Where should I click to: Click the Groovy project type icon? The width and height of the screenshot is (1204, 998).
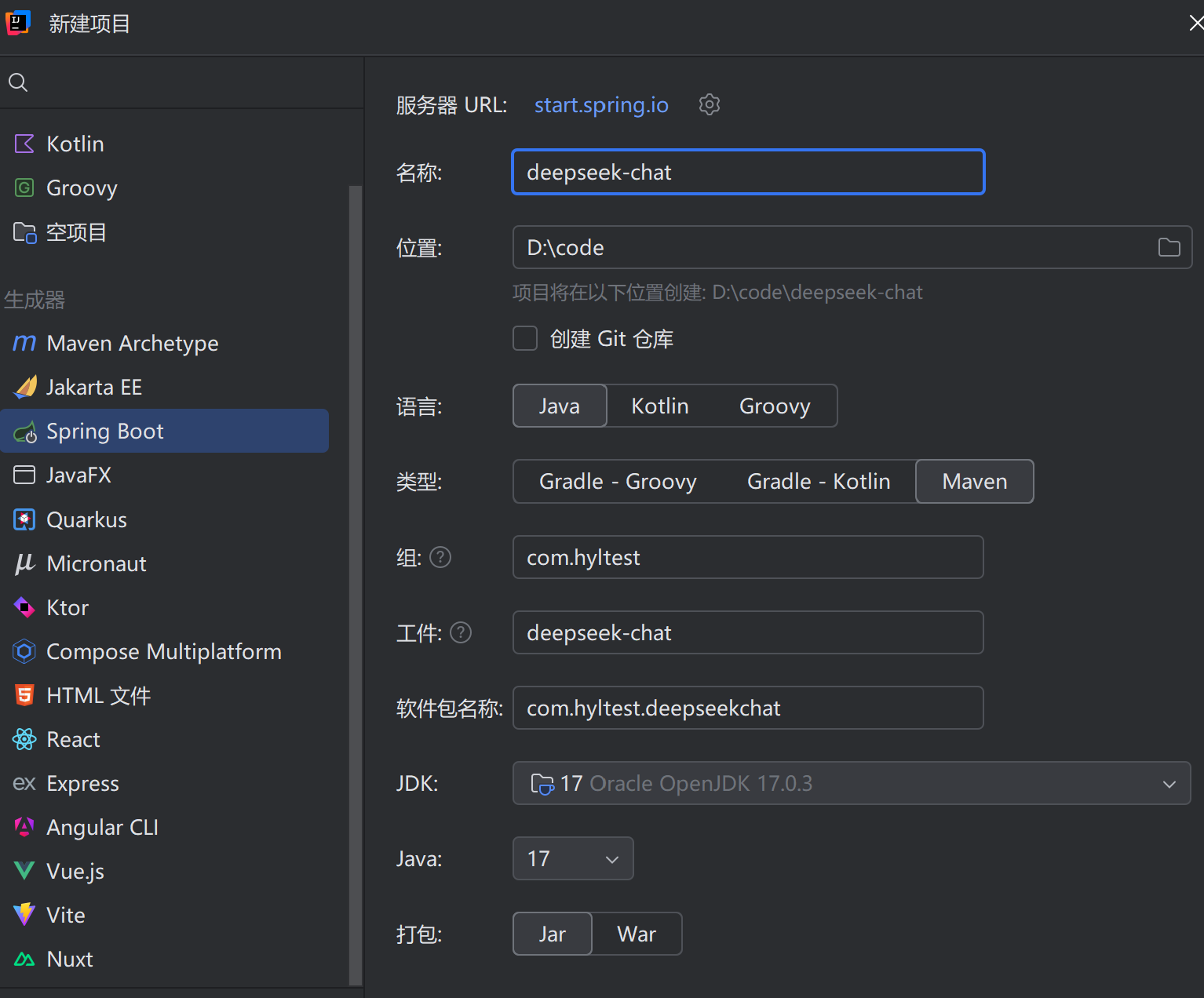(24, 188)
